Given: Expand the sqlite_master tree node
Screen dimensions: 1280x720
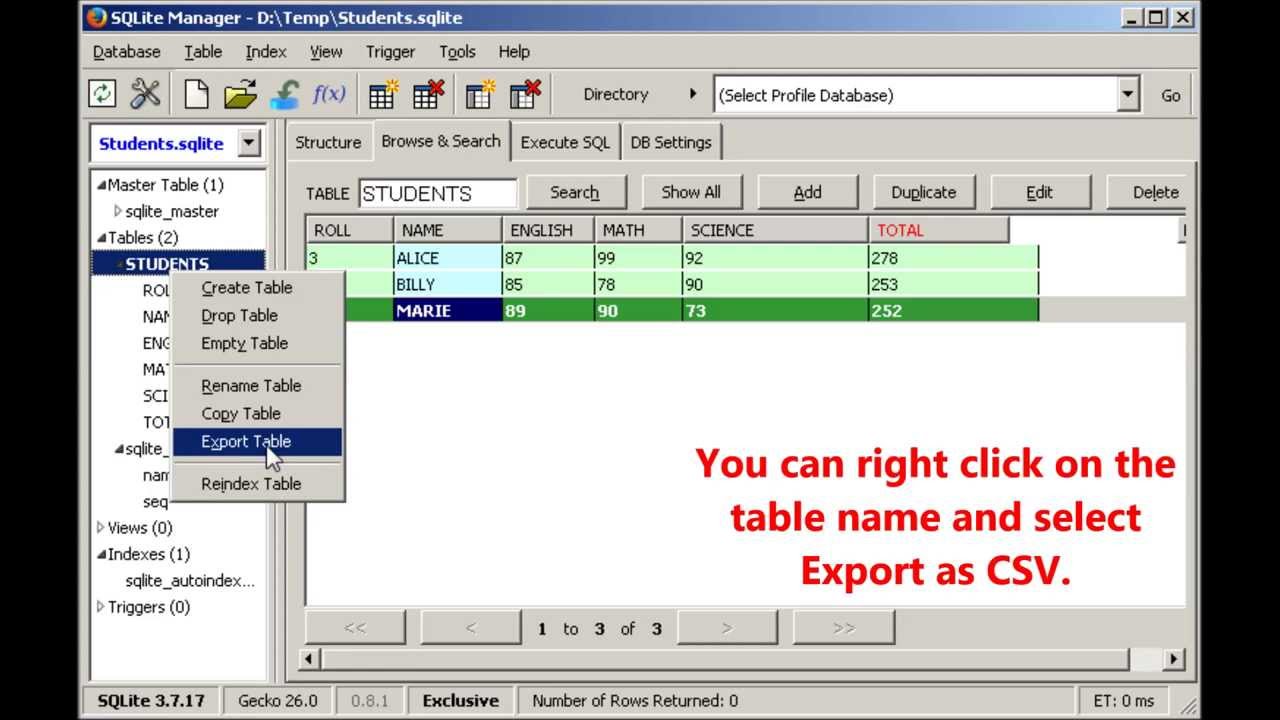Looking at the screenshot, I should pos(118,211).
